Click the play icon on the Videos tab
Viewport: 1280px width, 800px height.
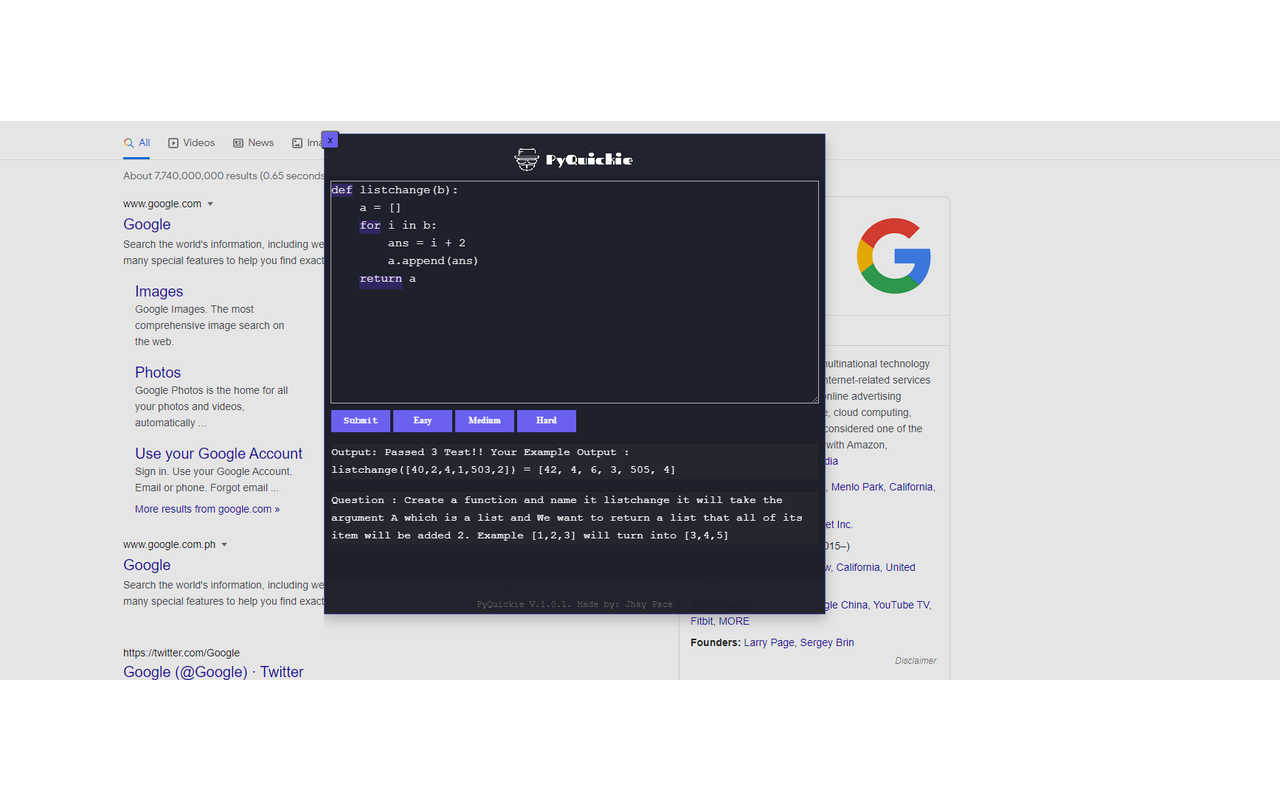click(172, 142)
